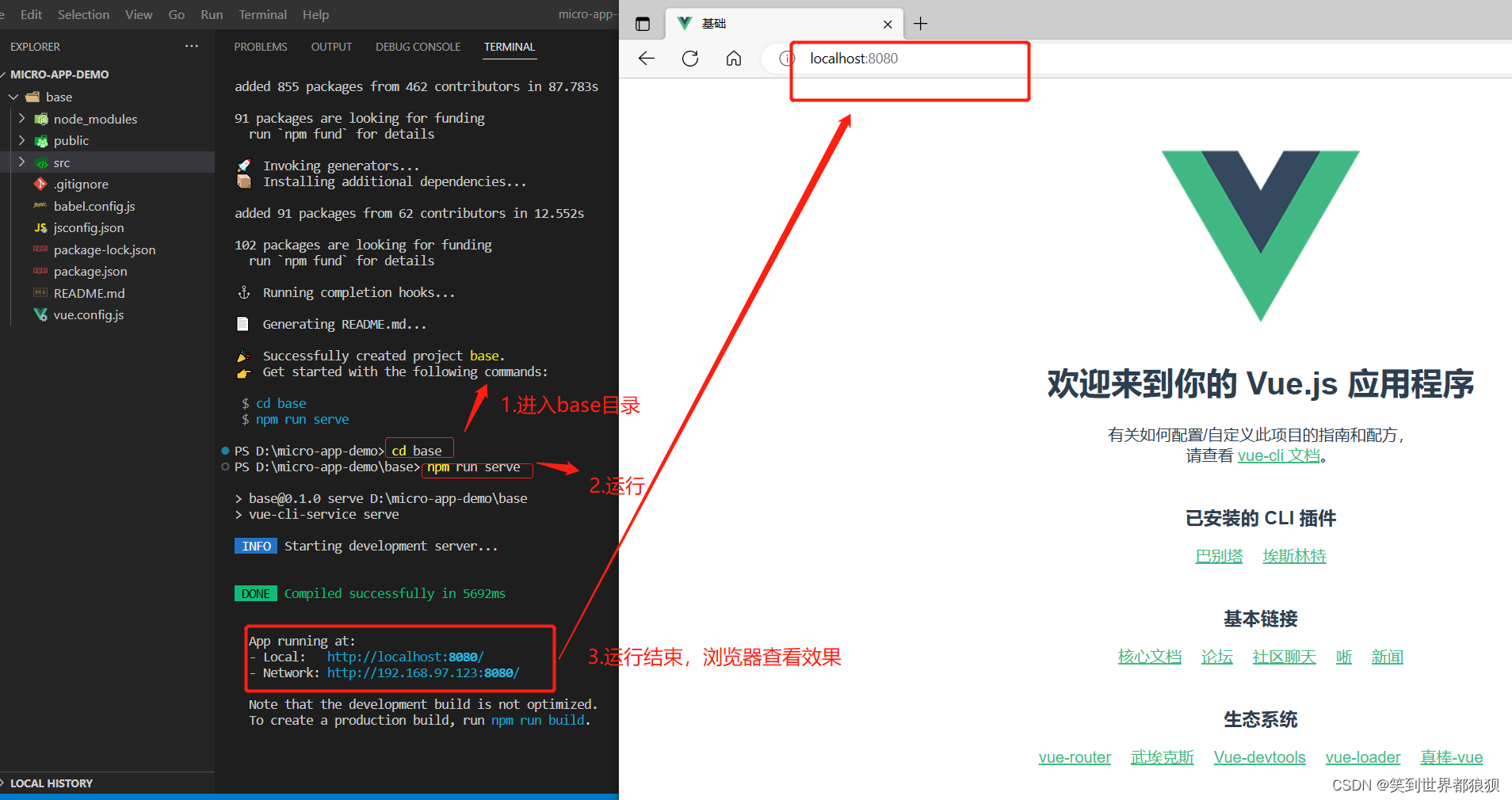
Task: Open the Edit menu
Action: coord(31,14)
